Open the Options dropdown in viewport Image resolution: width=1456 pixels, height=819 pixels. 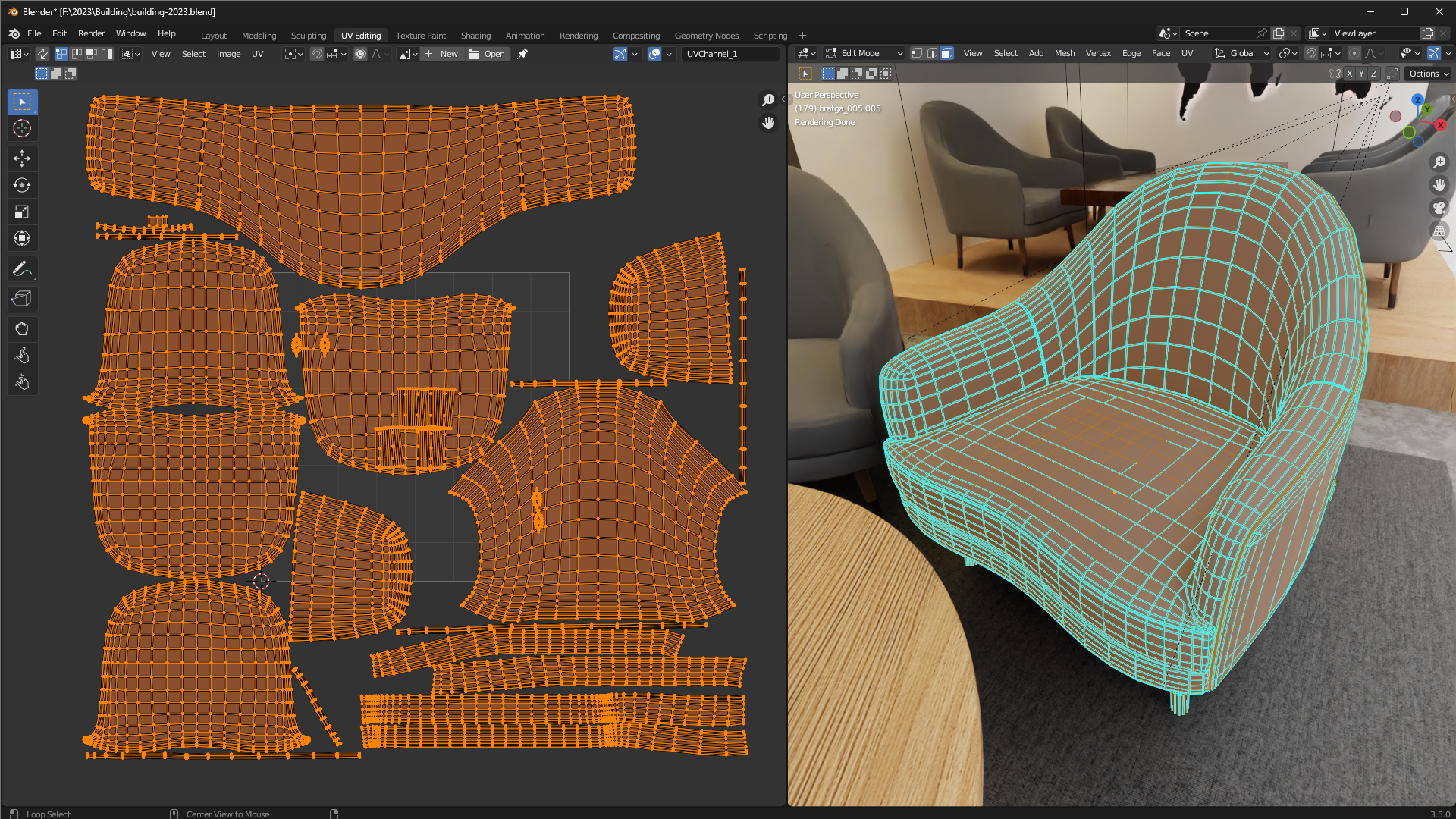[x=1429, y=74]
